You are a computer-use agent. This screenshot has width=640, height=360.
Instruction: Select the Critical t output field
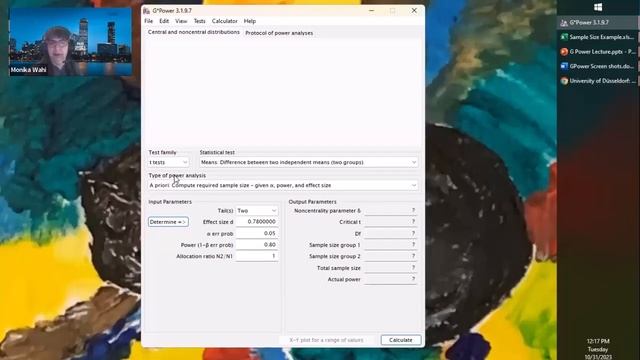pos(390,222)
